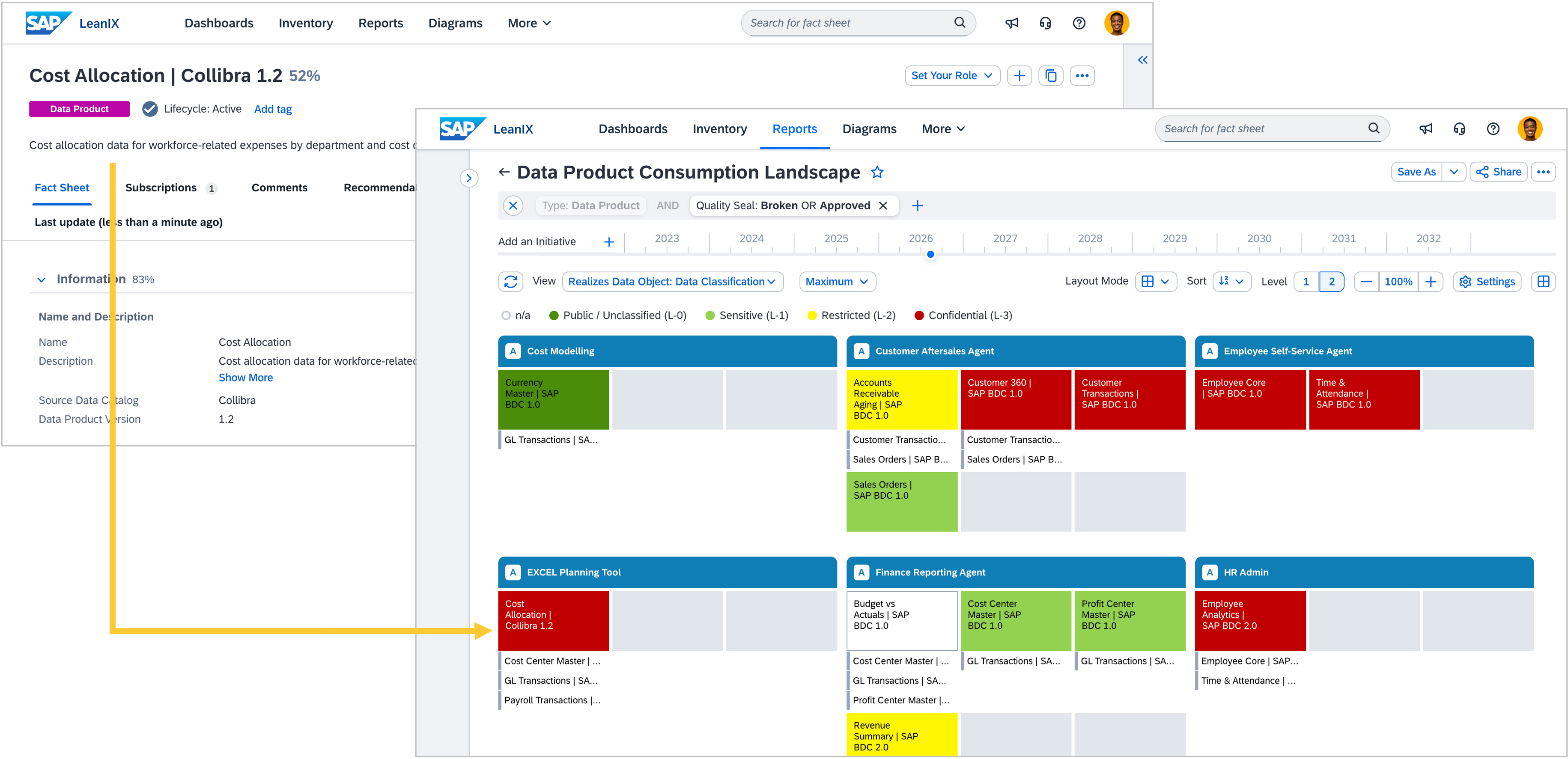Open help icon in the fact sheet window
The height and width of the screenshot is (759, 1568).
pos(1079,23)
